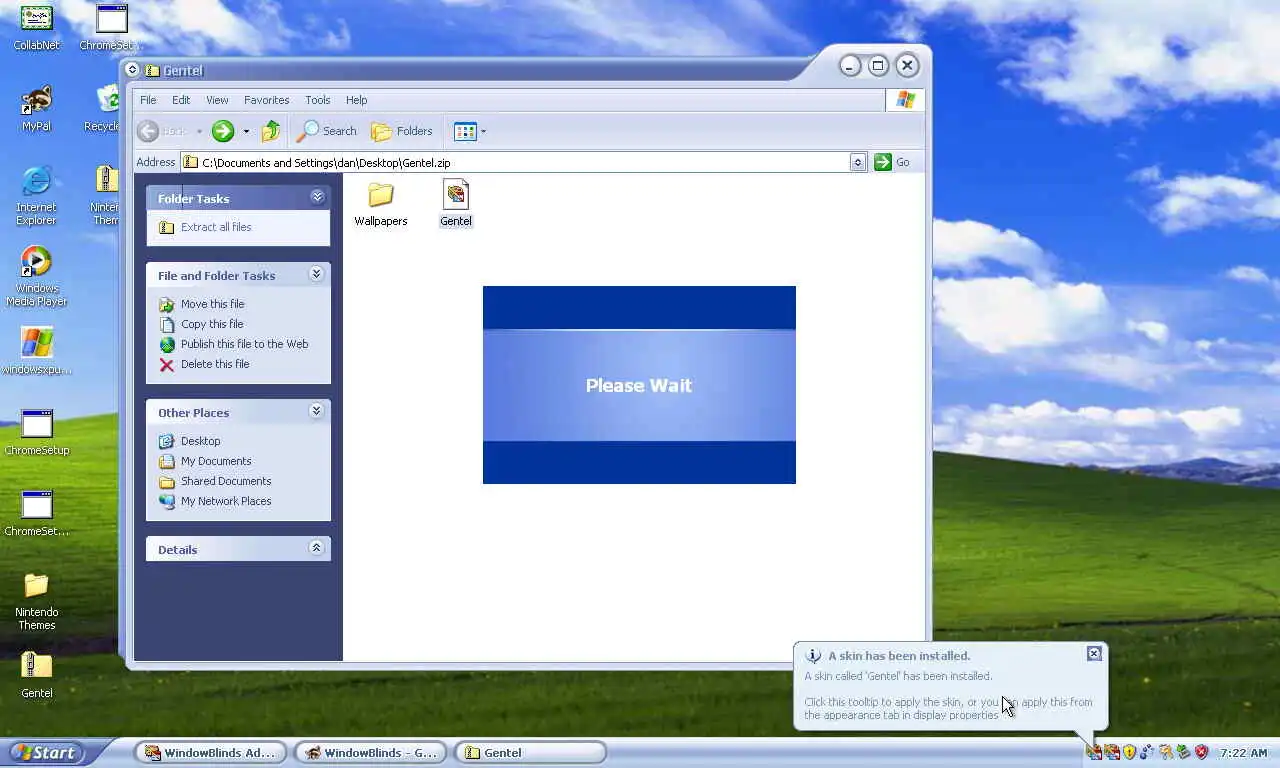This screenshot has width=1280, height=768.
Task: Open the Edit menu
Action: pyautogui.click(x=181, y=100)
